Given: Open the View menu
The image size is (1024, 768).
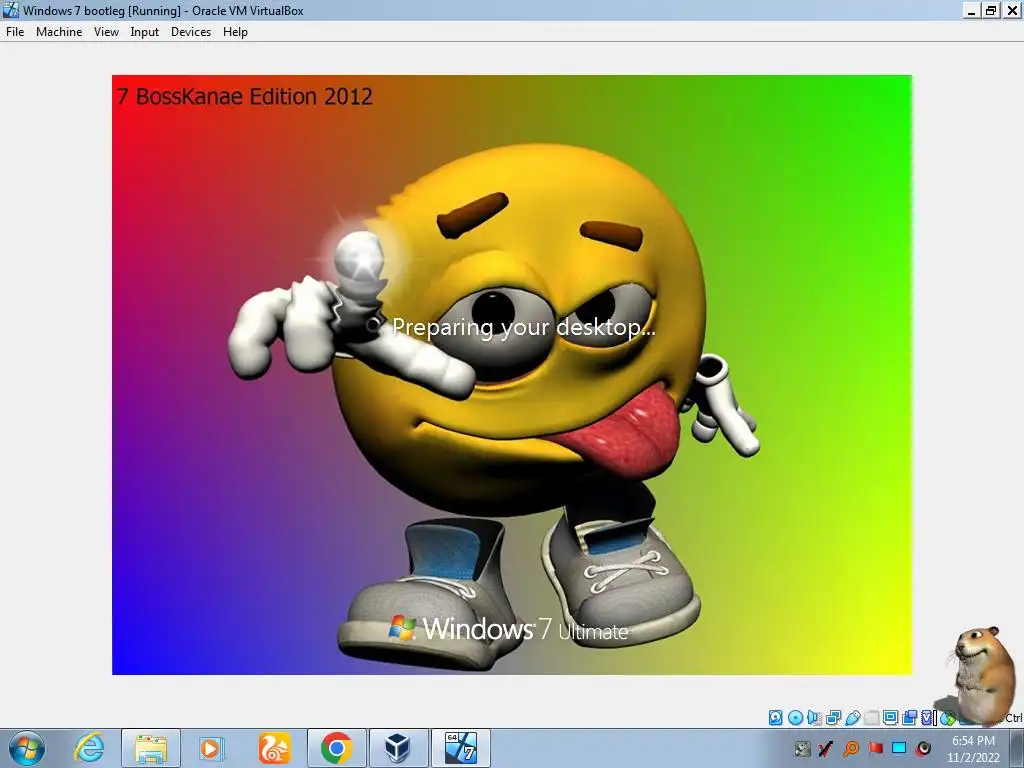Looking at the screenshot, I should click(106, 31).
